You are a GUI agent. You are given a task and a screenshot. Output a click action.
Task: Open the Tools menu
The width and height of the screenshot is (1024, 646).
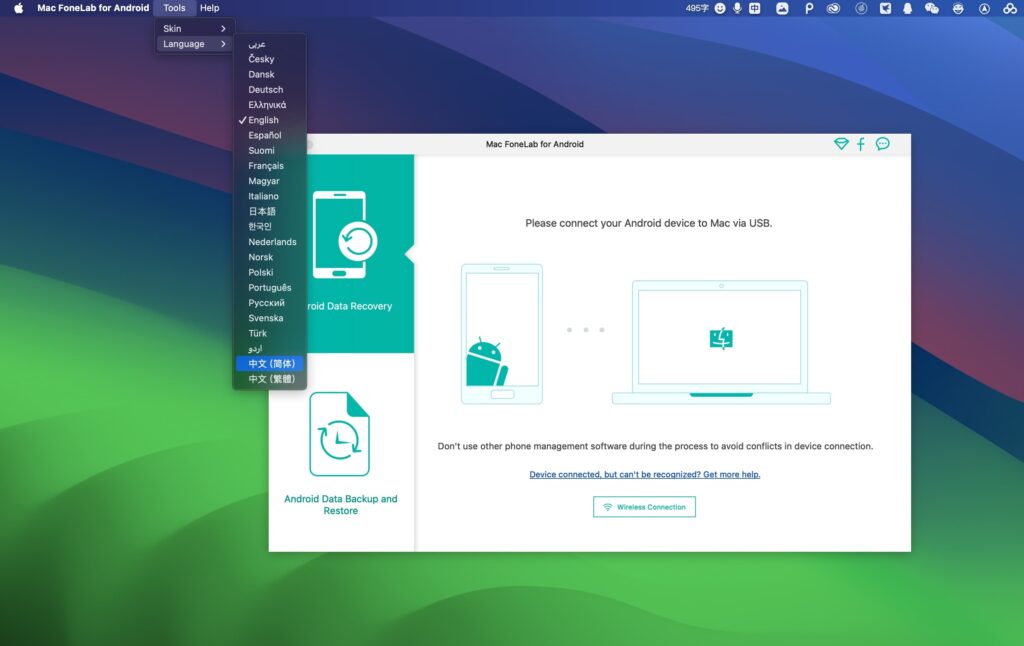click(175, 8)
